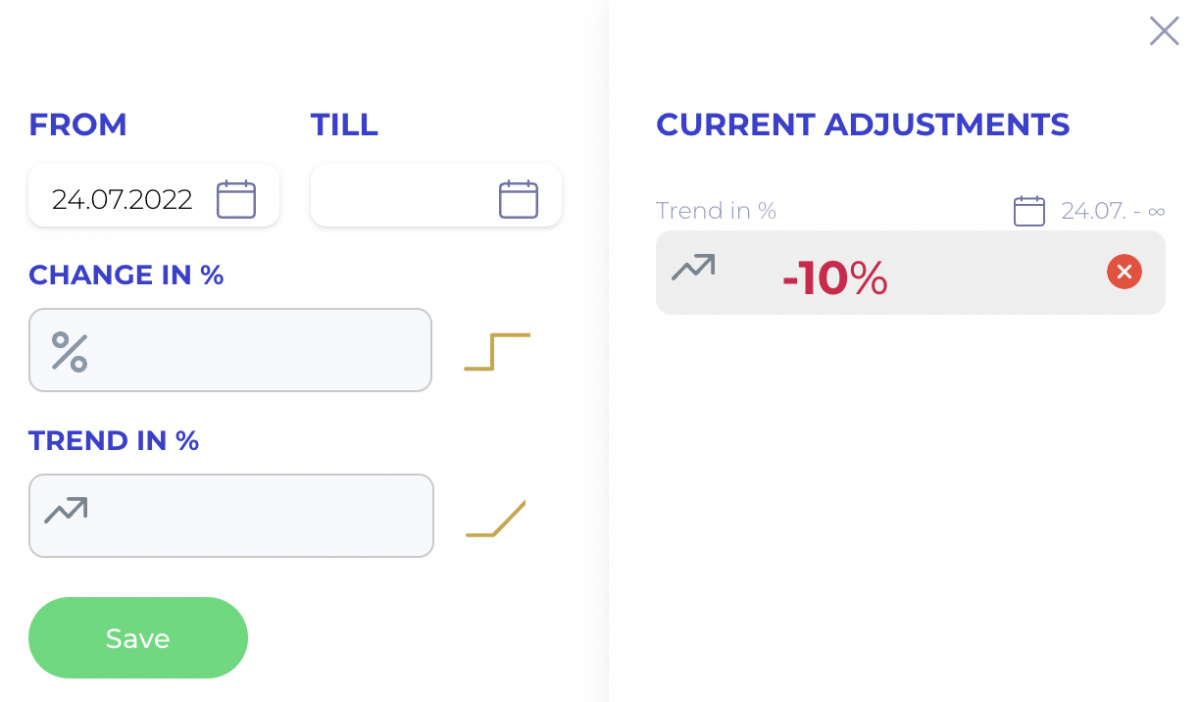Image resolution: width=1200 pixels, height=702 pixels.
Task: Open the TILL date calendar icon
Action: pos(518,199)
